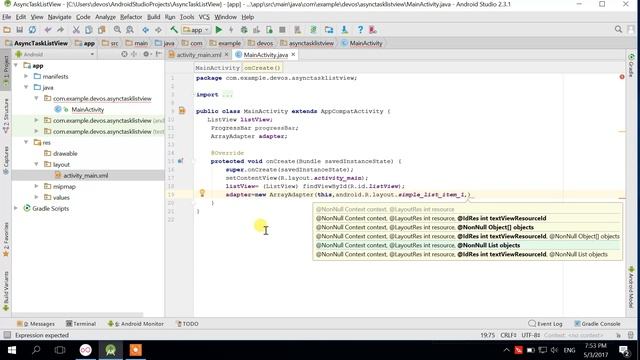
Task: Click the Project settings gear icon
Action: pos(146,54)
